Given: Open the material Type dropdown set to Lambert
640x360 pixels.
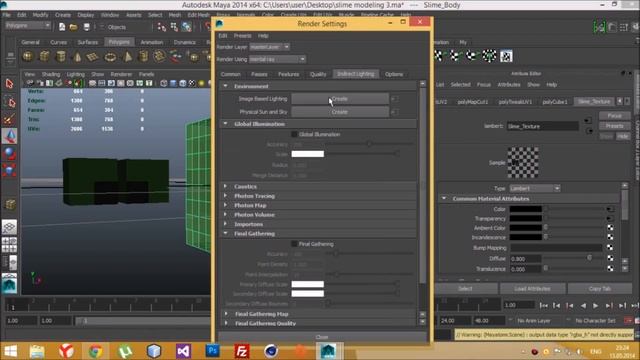Looking at the screenshot, I should (x=534, y=188).
